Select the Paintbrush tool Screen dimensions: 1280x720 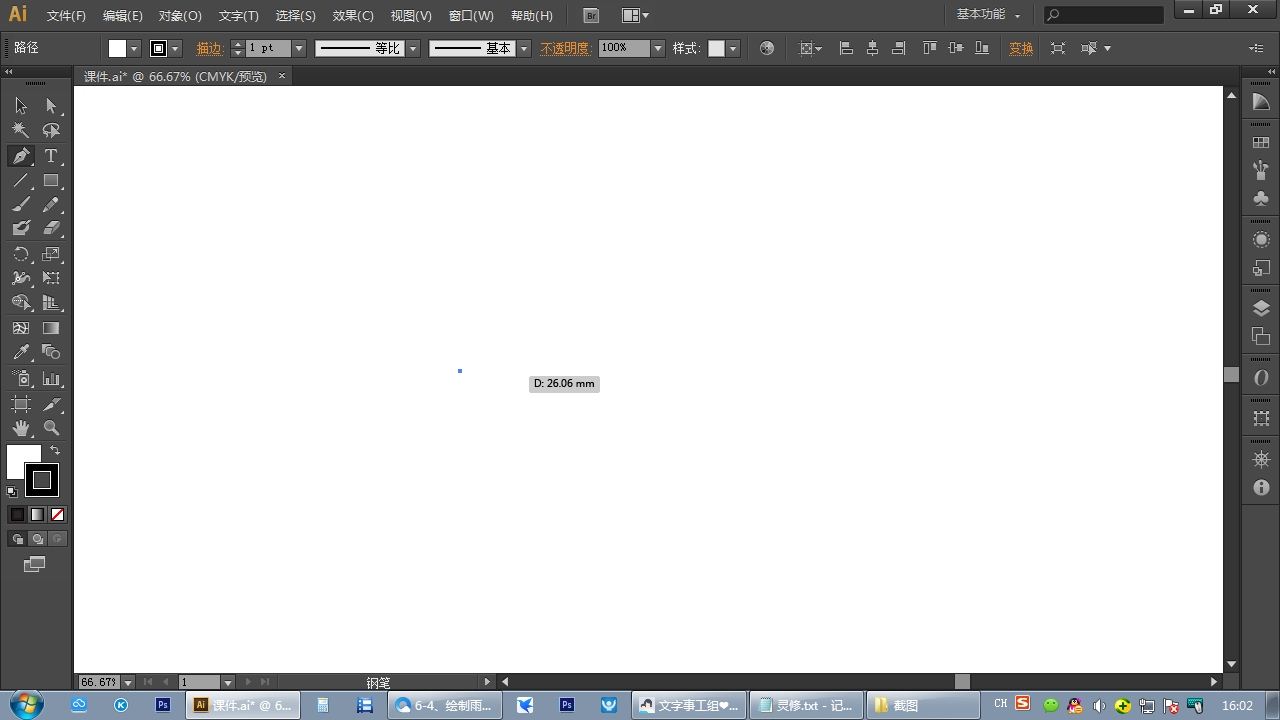click(x=21, y=205)
